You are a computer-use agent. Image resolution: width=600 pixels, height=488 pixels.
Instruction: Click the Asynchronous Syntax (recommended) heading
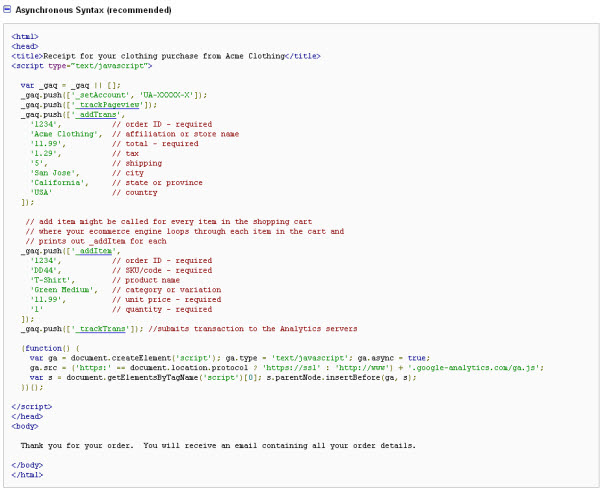point(93,10)
